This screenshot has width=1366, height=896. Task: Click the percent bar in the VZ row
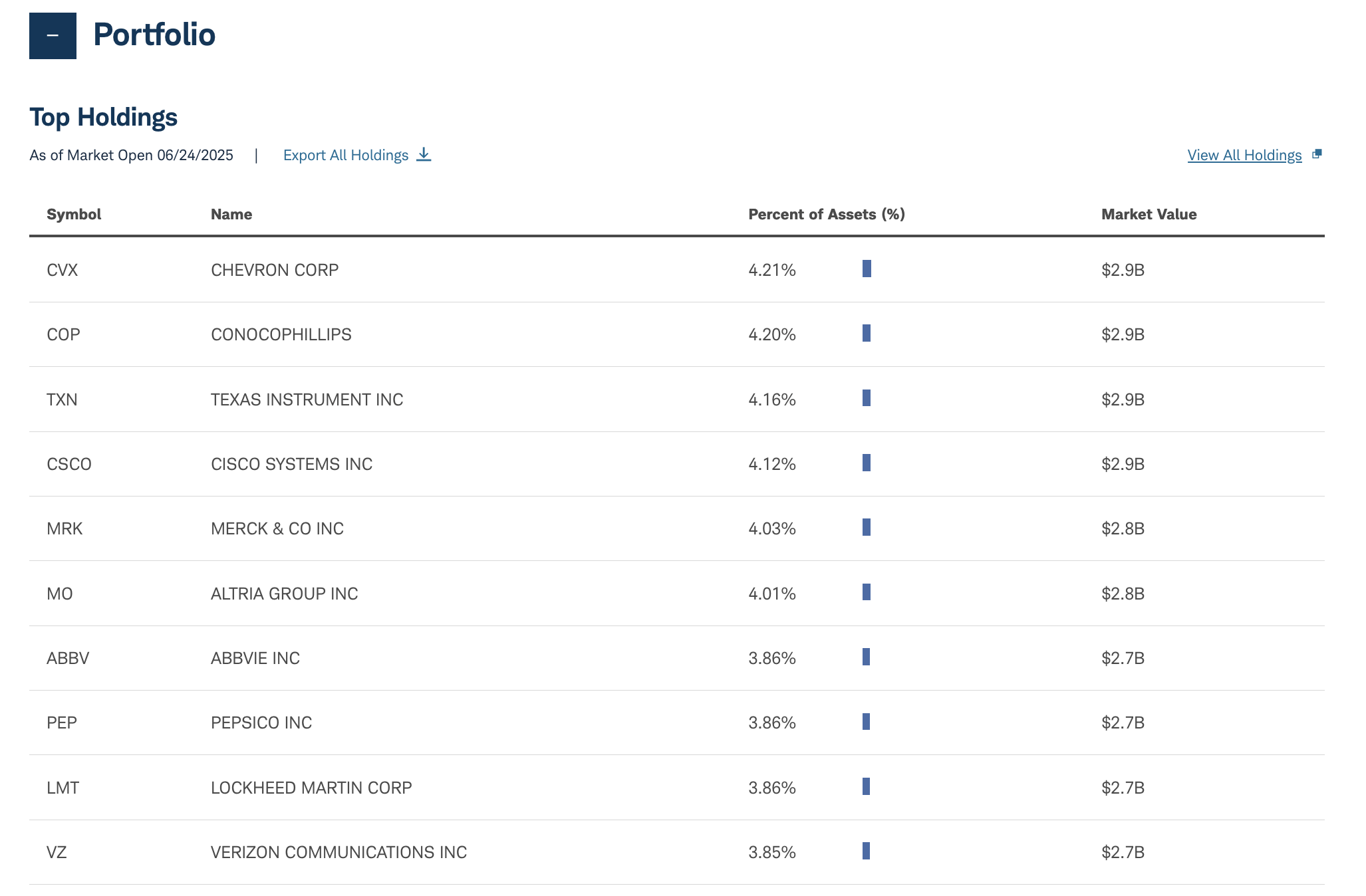pyautogui.click(x=866, y=851)
